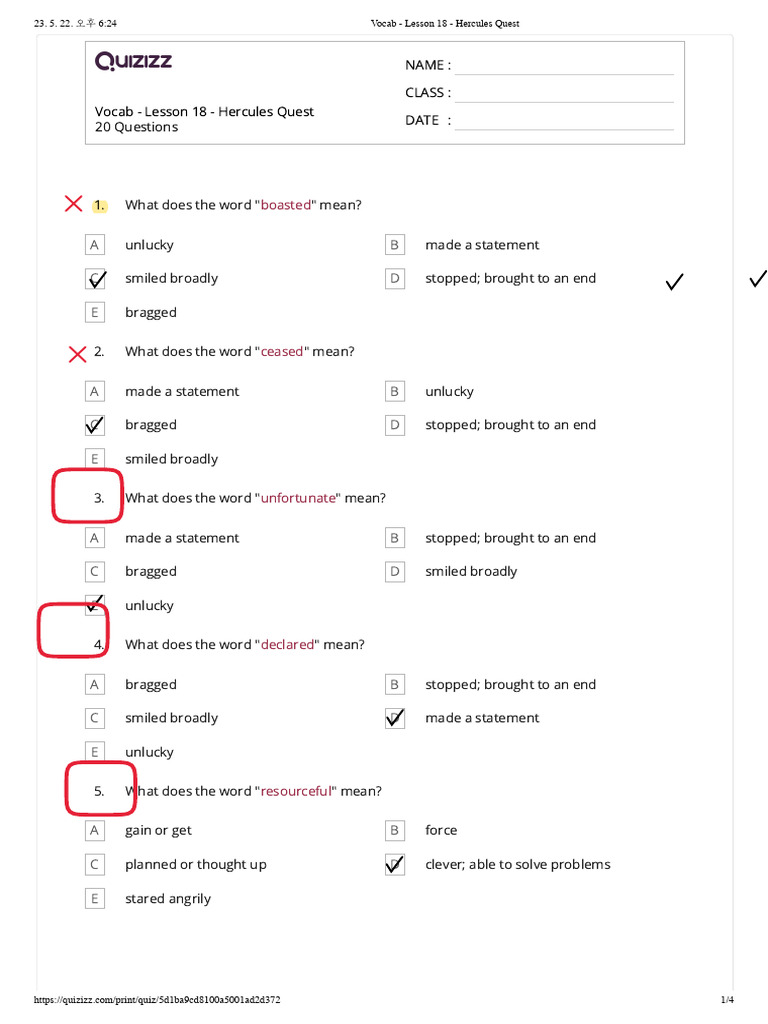Screen dimensions: 768x1024
Task: Click the red word 'unfortunate'
Action: pos(298,498)
